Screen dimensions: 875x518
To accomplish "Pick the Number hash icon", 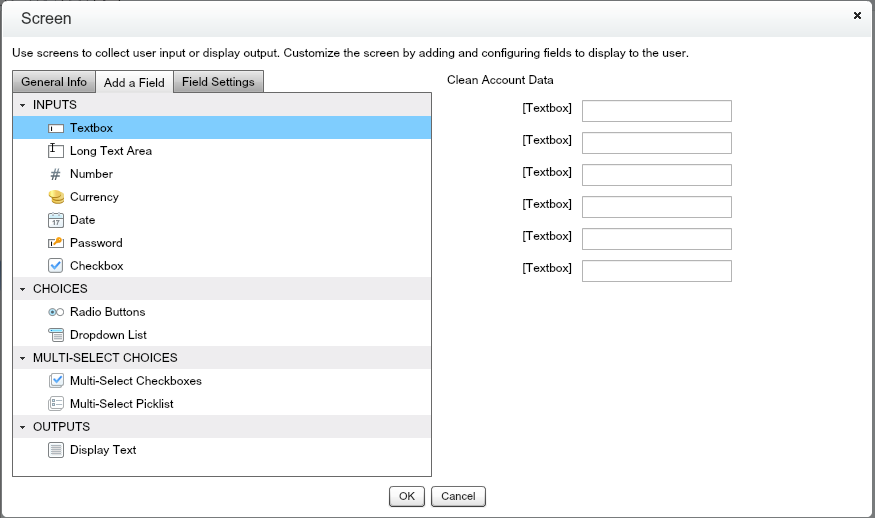I will point(56,174).
